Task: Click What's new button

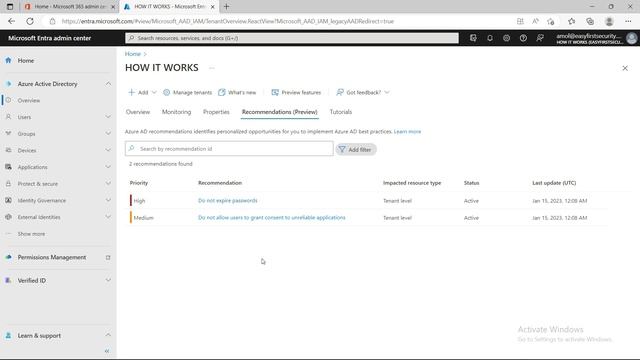Action: 237,93
